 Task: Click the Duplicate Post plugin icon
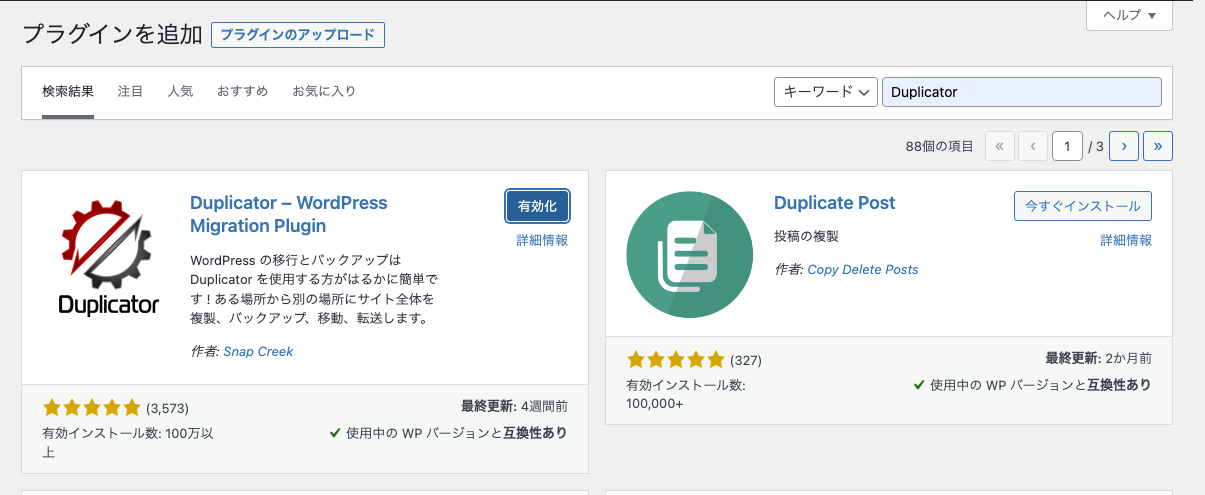click(x=690, y=255)
